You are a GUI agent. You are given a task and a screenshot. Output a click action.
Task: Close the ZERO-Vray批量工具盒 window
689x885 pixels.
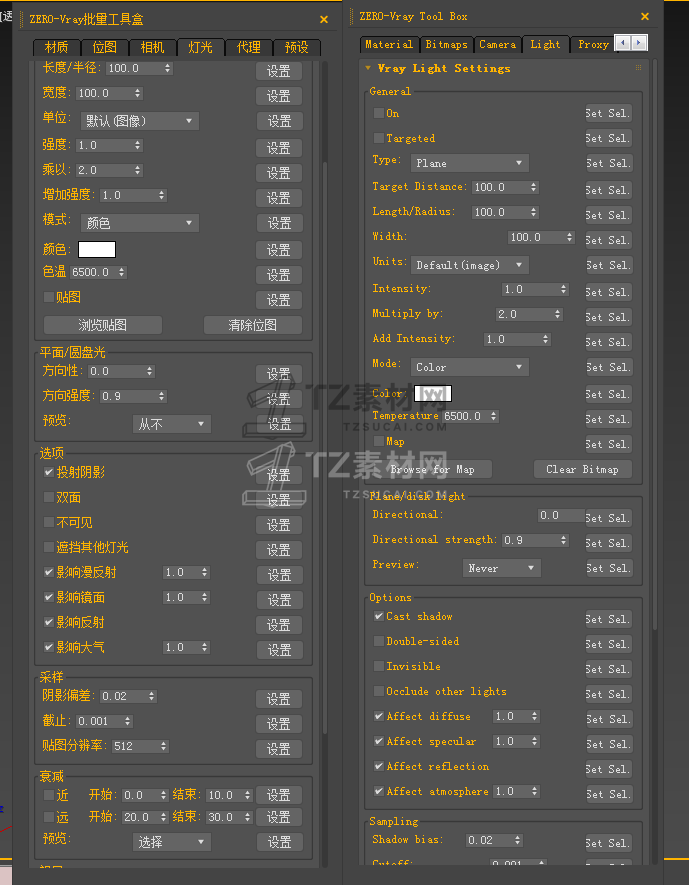tap(324, 19)
